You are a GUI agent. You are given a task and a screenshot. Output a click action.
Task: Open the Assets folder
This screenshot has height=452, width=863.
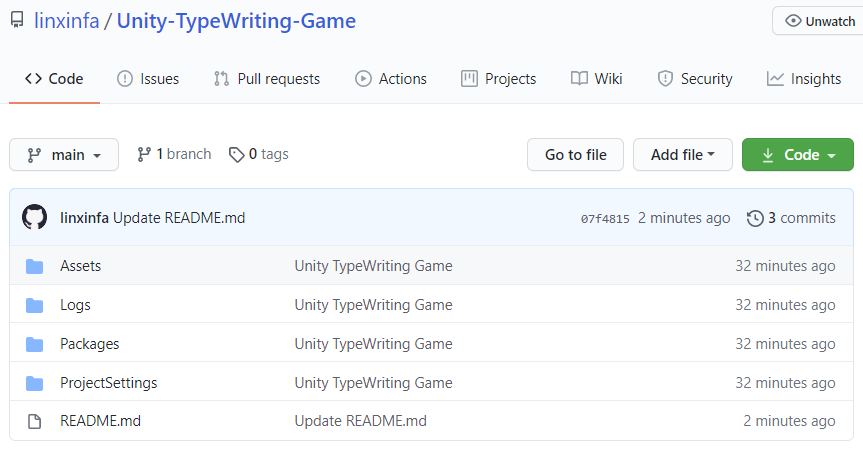coord(80,266)
